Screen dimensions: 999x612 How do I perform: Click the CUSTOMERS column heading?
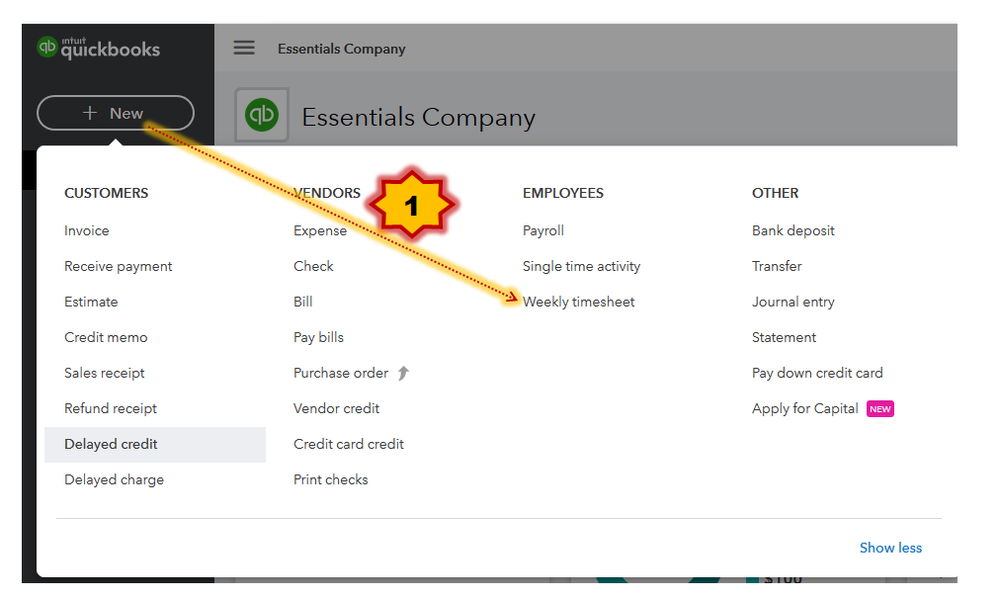(106, 193)
